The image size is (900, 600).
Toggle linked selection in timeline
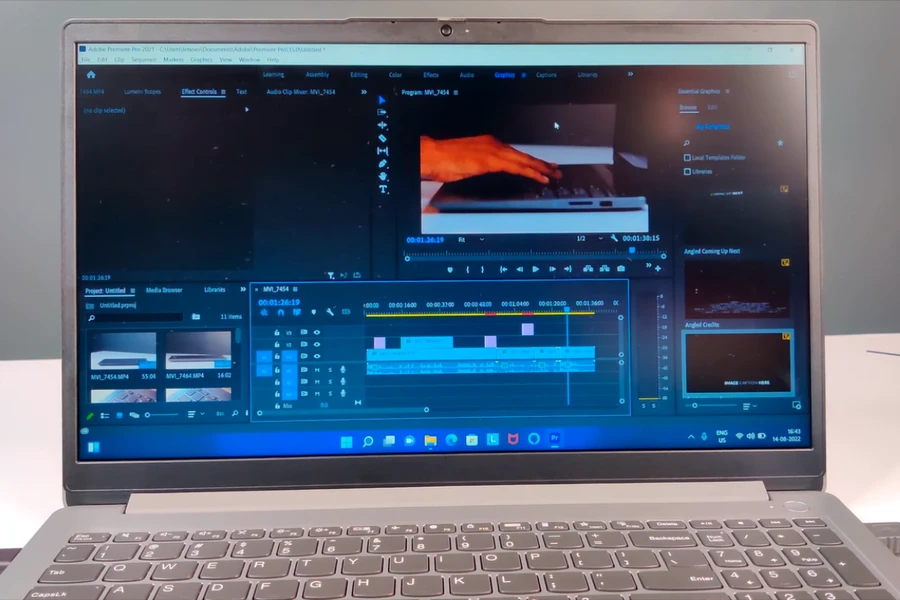click(297, 312)
